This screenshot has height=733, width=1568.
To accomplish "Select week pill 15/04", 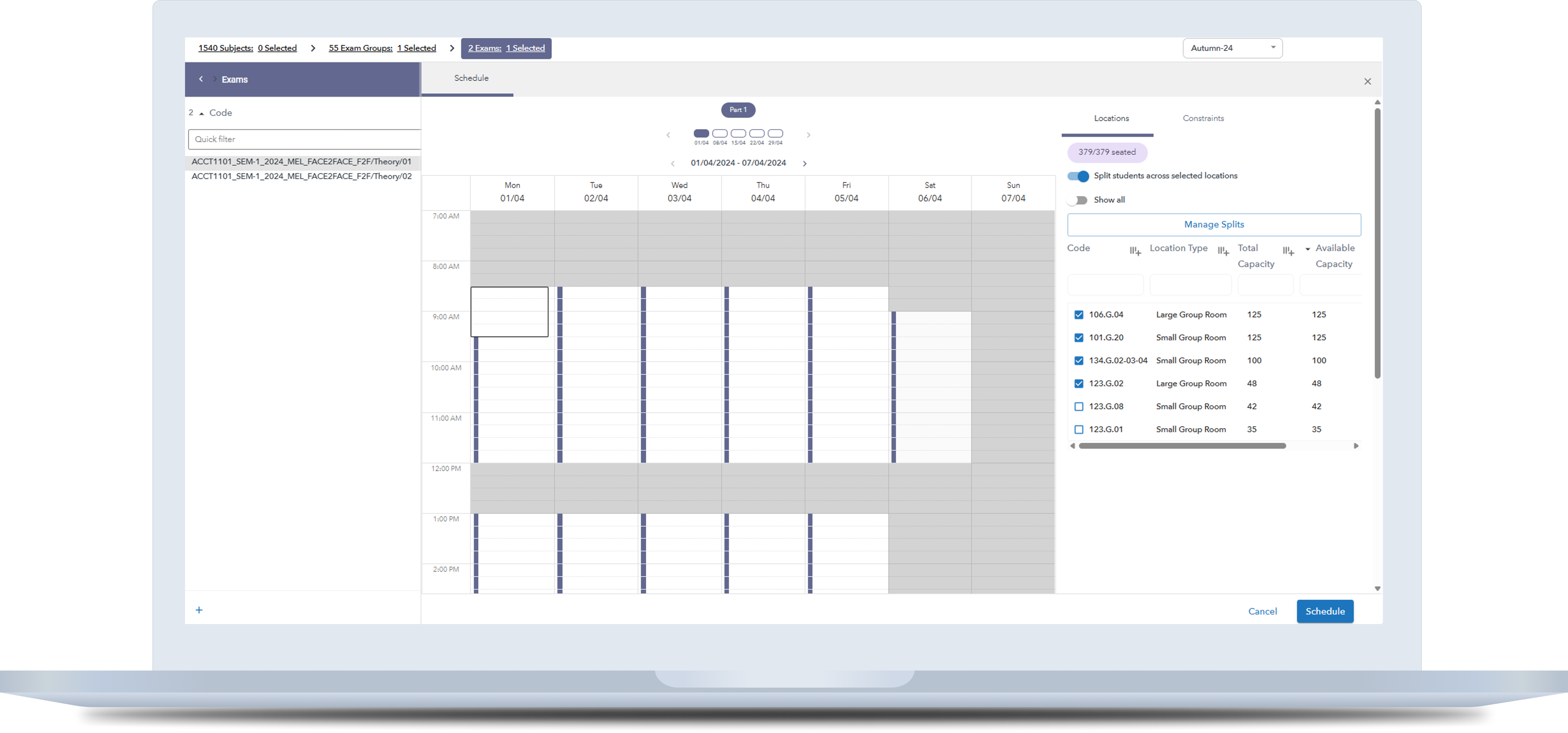I will point(738,133).
